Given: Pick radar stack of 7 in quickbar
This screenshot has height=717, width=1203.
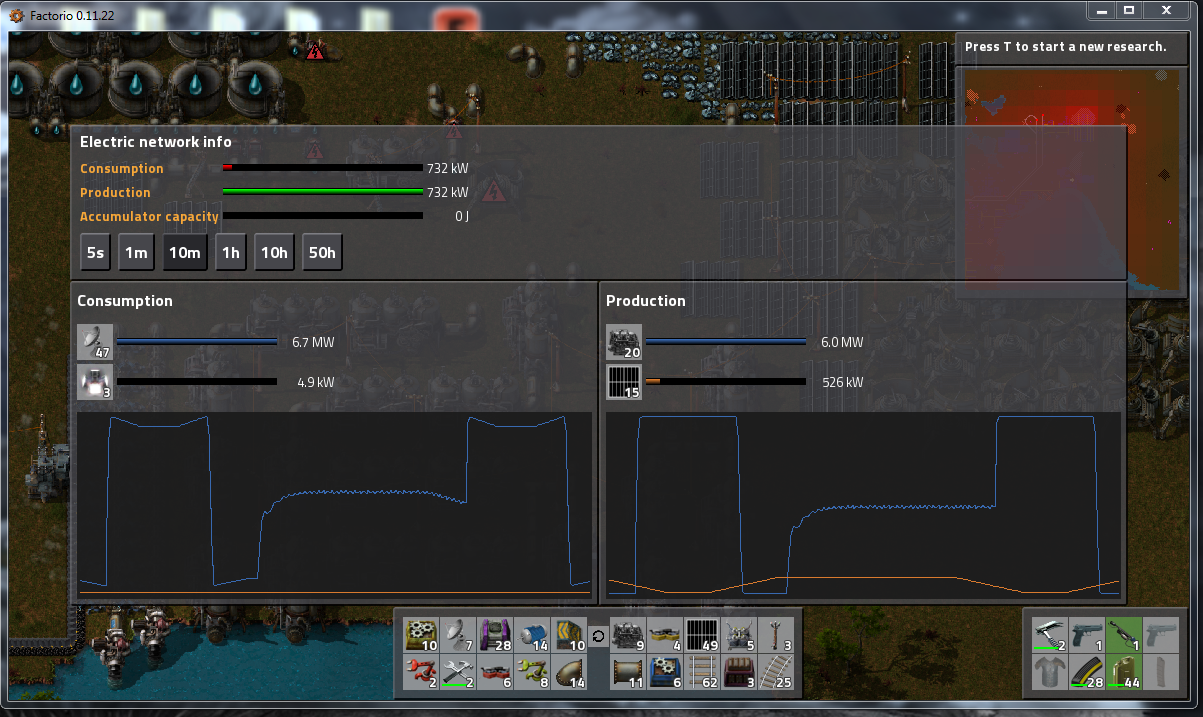Looking at the screenshot, I should coord(458,634).
